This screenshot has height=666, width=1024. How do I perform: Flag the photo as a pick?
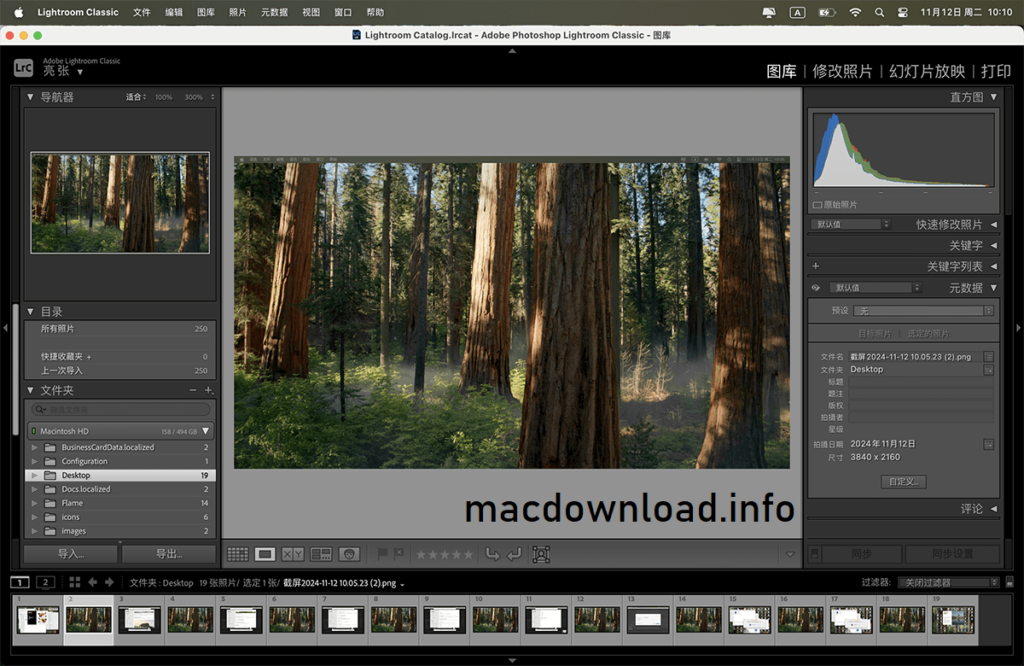pyautogui.click(x=384, y=553)
